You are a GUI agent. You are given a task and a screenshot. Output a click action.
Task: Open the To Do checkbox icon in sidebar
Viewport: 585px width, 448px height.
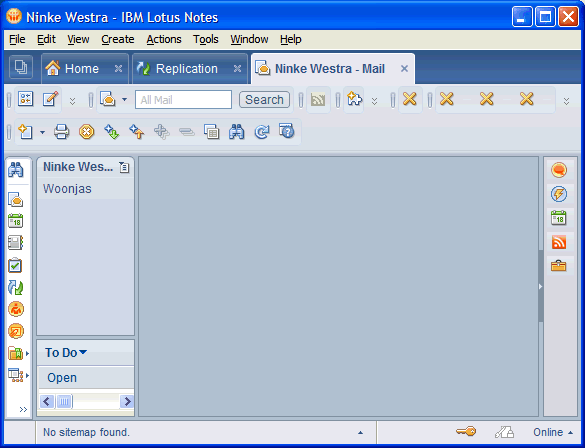[x=15, y=265]
